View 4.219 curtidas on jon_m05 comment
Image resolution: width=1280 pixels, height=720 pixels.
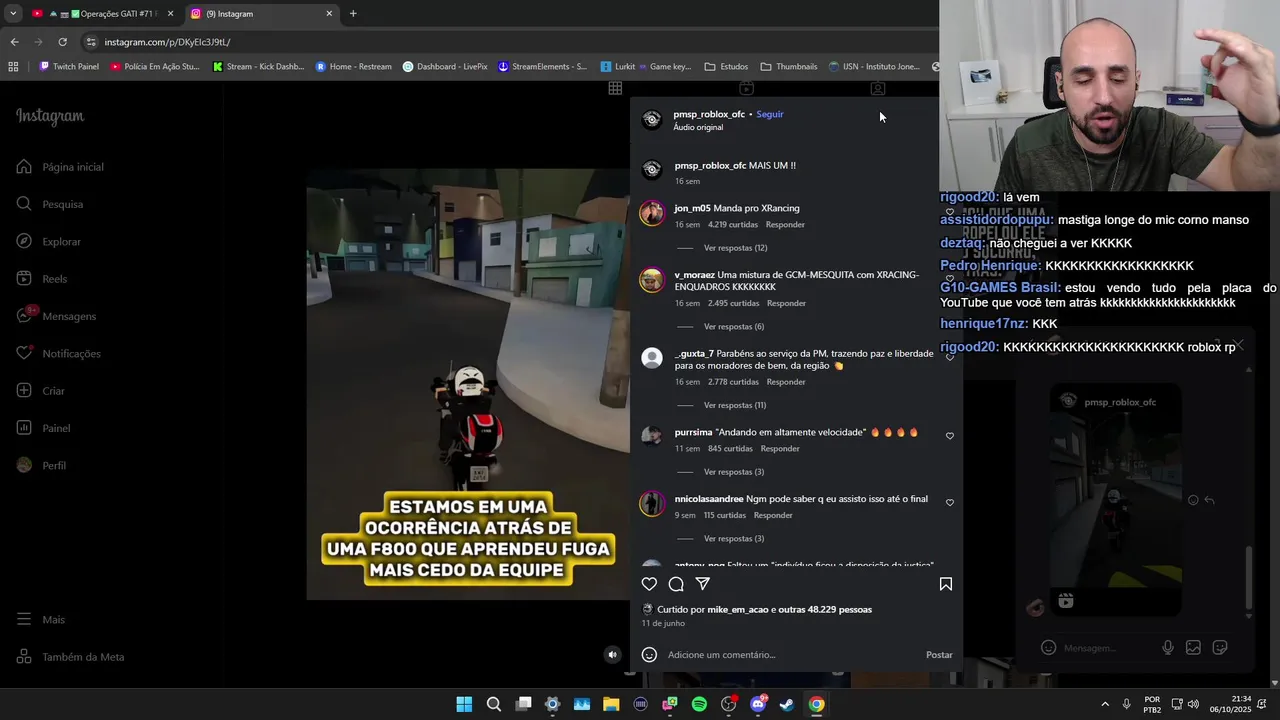click(733, 225)
